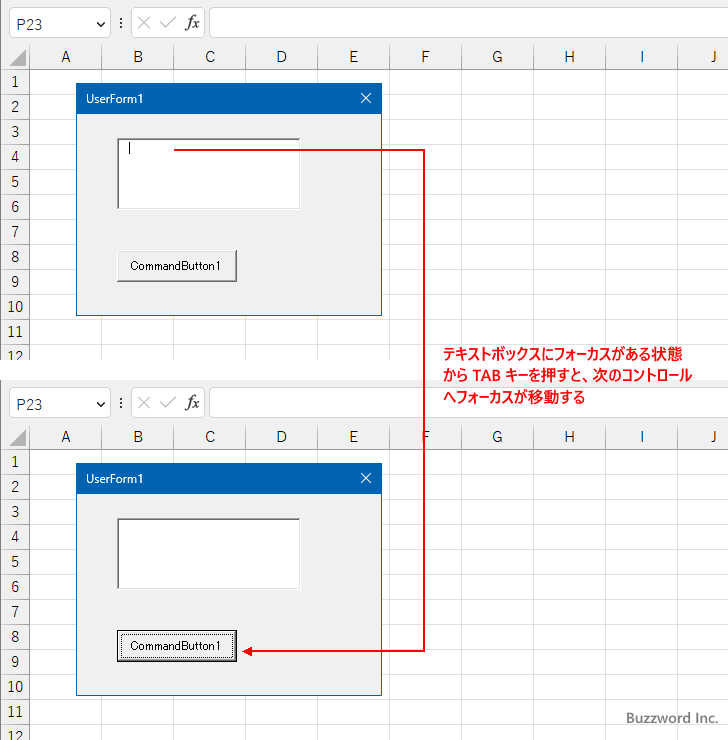Click the text box showing the blinking cursor
The height and width of the screenshot is (740, 728).
[x=209, y=174]
